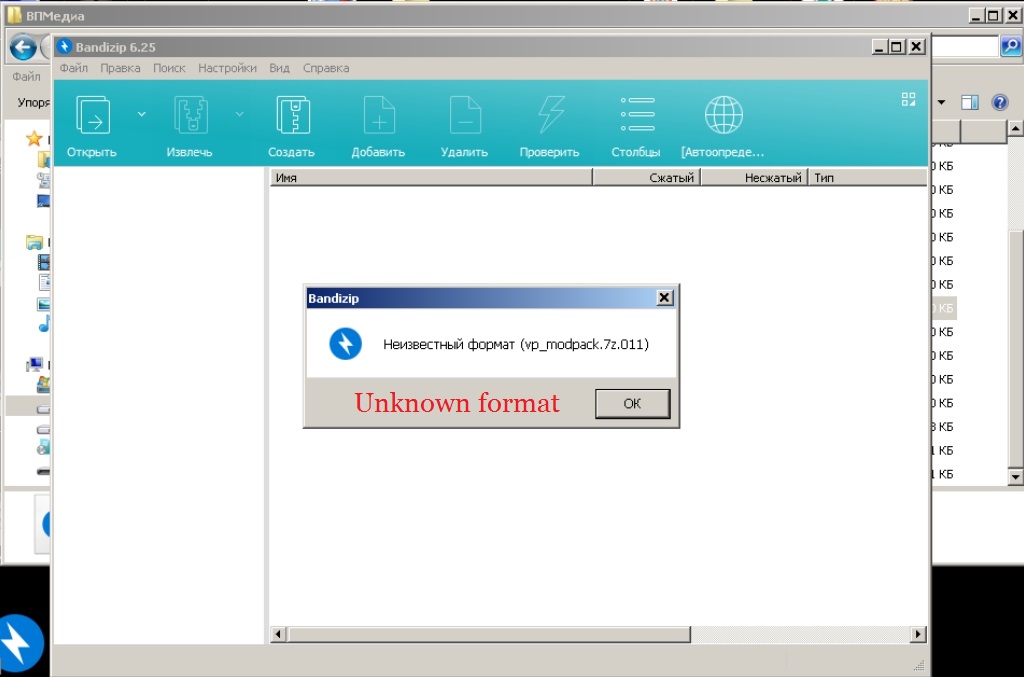Screen dimensions: 1024x677
Task: Click the Удалить (Delete) toolbar icon
Action: [x=465, y=114]
